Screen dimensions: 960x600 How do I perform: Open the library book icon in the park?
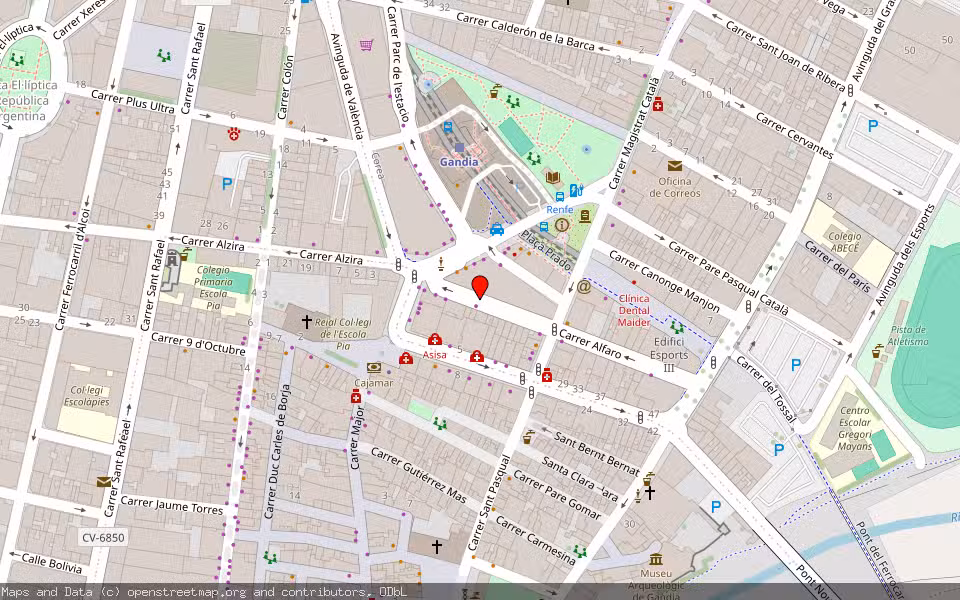553,178
